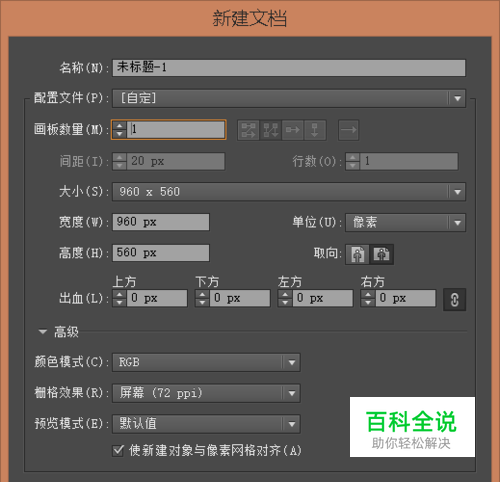This screenshot has width=500, height=482.
Task: Click the 下方 bleed value field
Action: click(240, 298)
